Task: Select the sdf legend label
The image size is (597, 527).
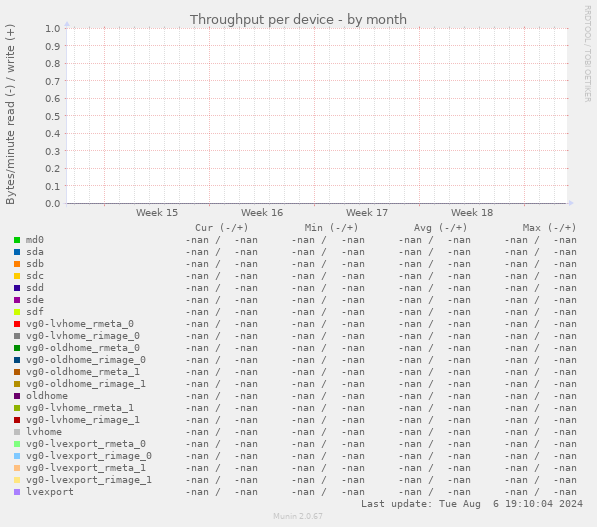Action: coord(35,312)
